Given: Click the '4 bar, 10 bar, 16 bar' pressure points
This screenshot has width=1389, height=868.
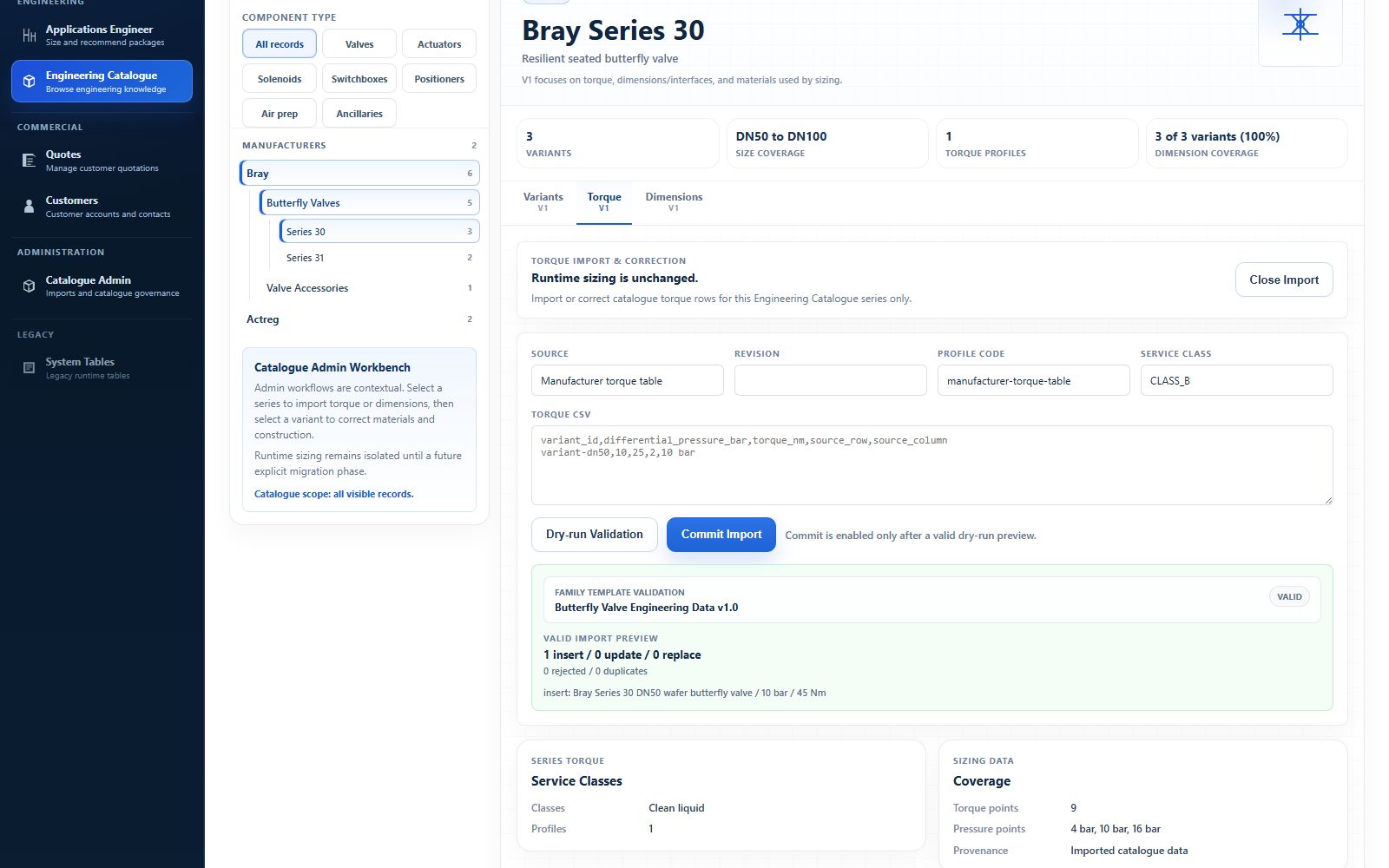Looking at the screenshot, I should click(1116, 829).
